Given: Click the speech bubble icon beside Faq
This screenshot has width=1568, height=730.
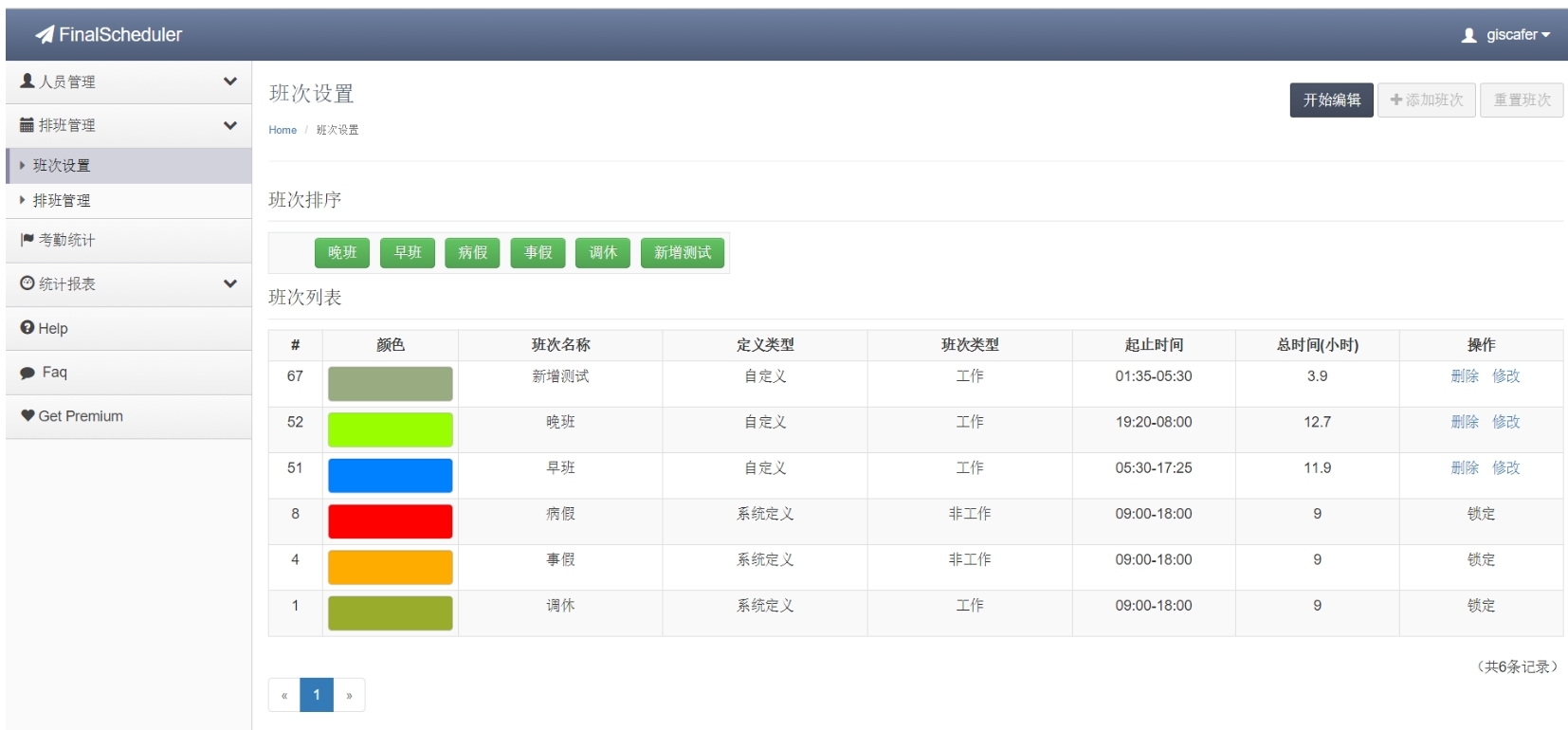Looking at the screenshot, I should click(27, 373).
